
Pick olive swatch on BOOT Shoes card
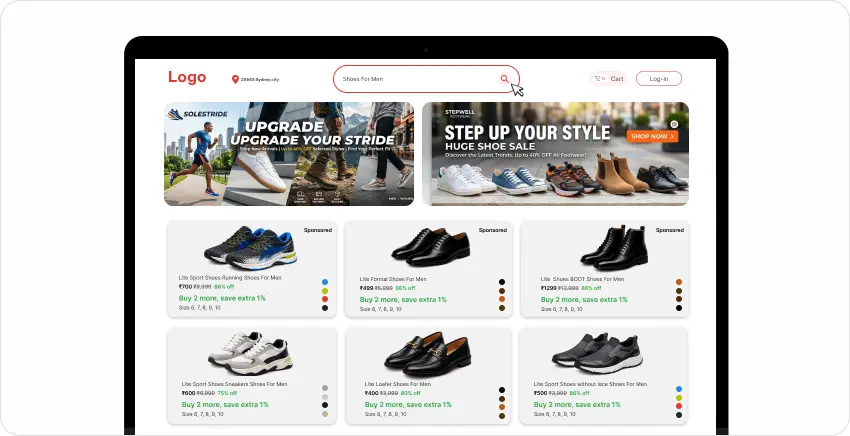coord(679,291)
